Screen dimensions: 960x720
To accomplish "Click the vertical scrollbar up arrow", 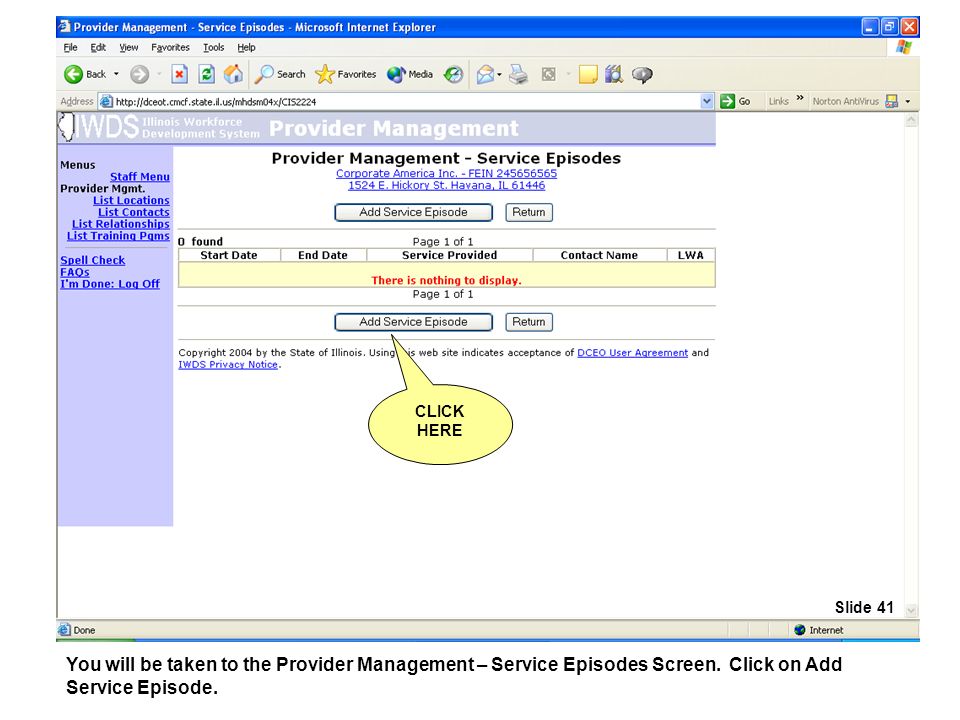I will (x=911, y=121).
